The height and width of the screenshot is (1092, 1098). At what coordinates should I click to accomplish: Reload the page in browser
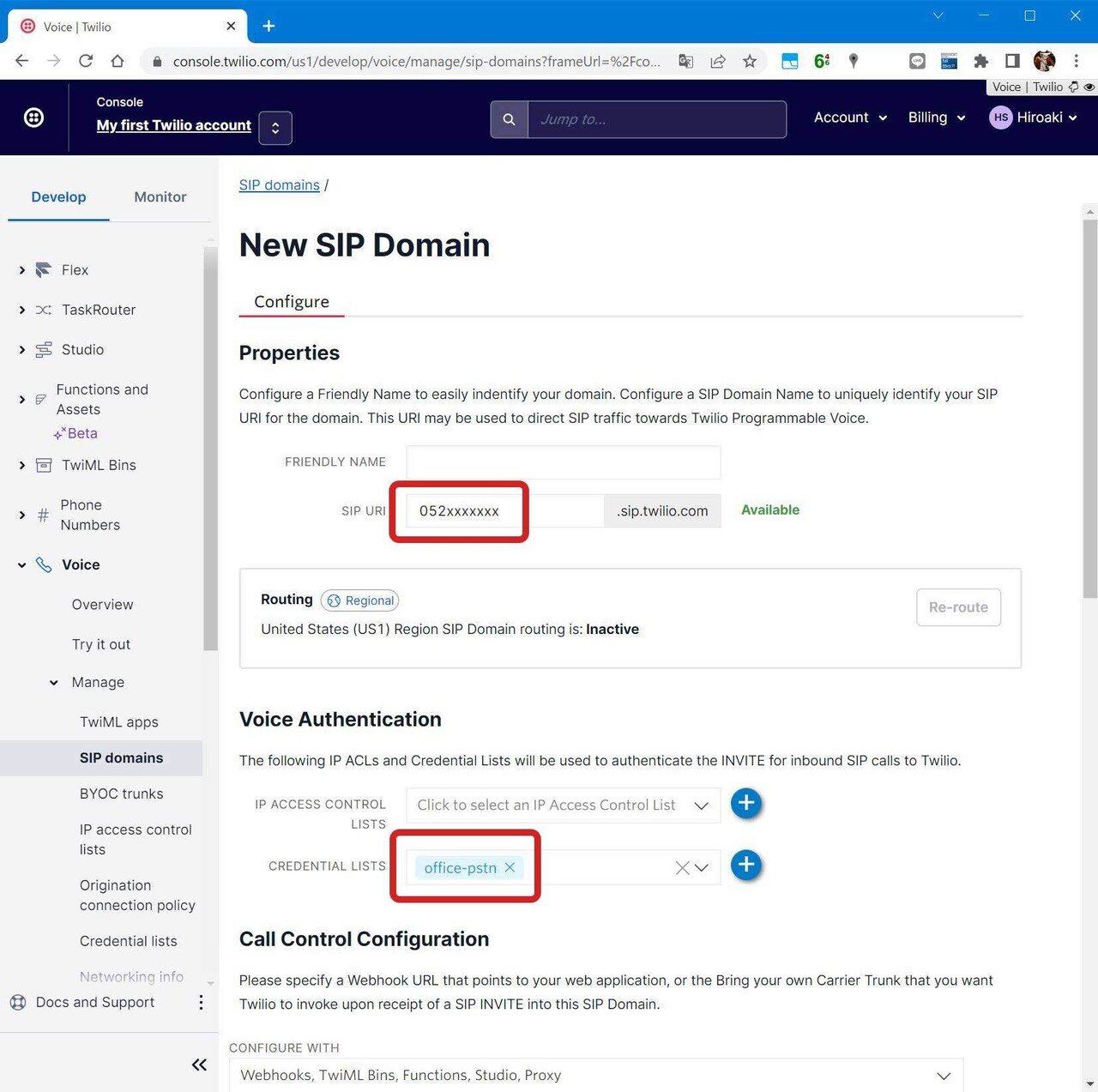[86, 61]
